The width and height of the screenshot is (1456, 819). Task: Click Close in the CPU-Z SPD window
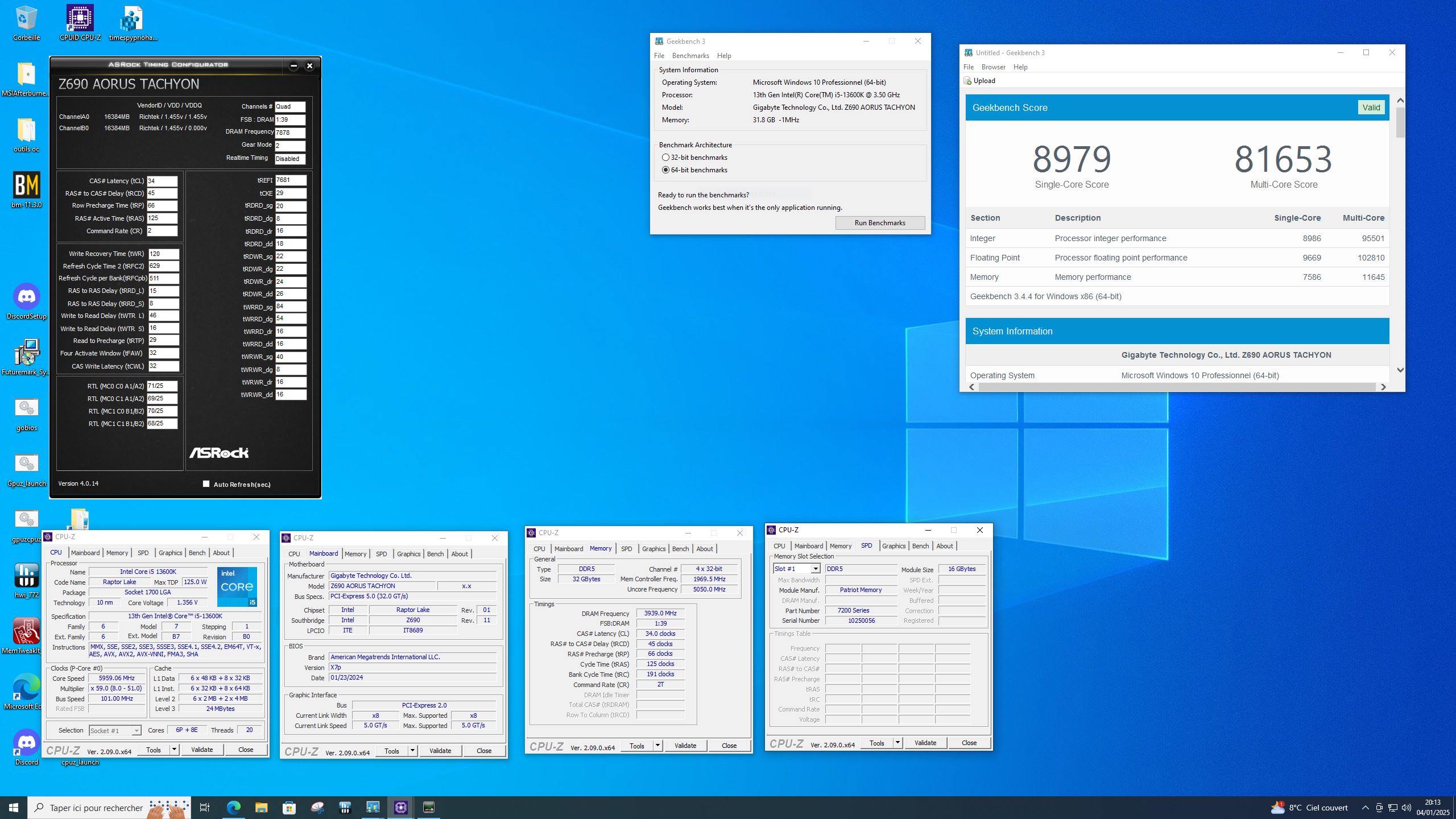[x=969, y=743]
